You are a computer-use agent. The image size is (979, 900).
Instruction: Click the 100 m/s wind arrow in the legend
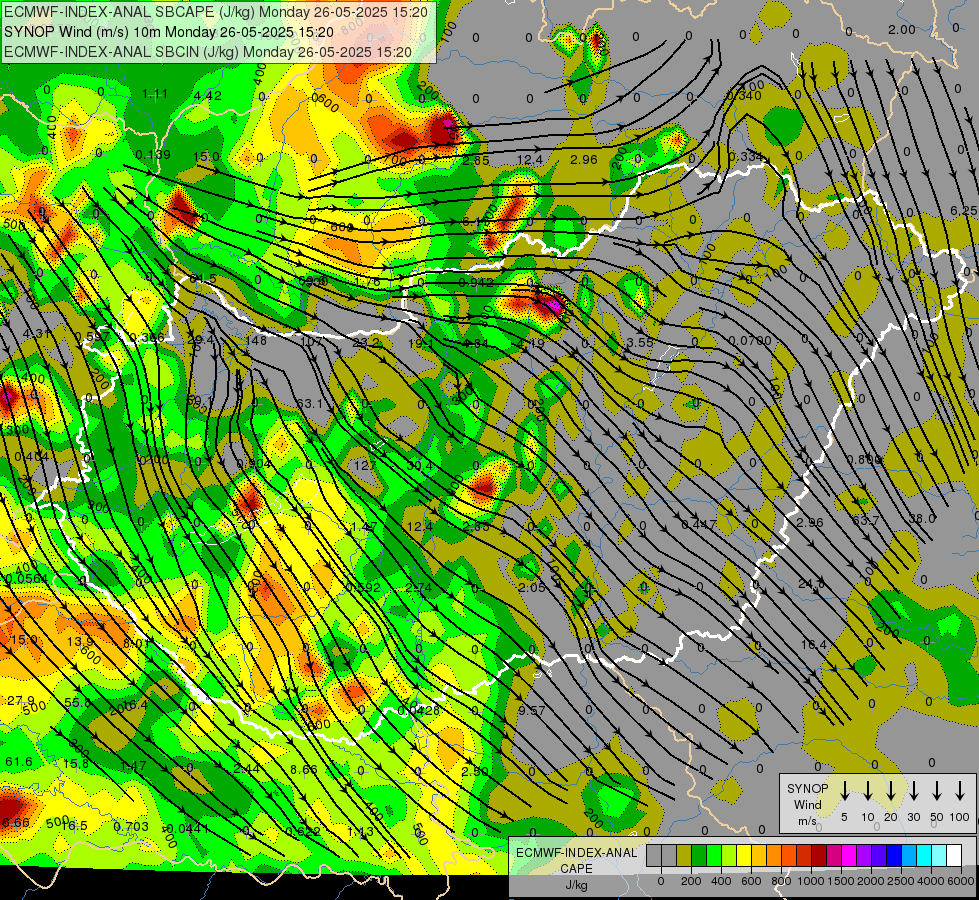[x=960, y=791]
